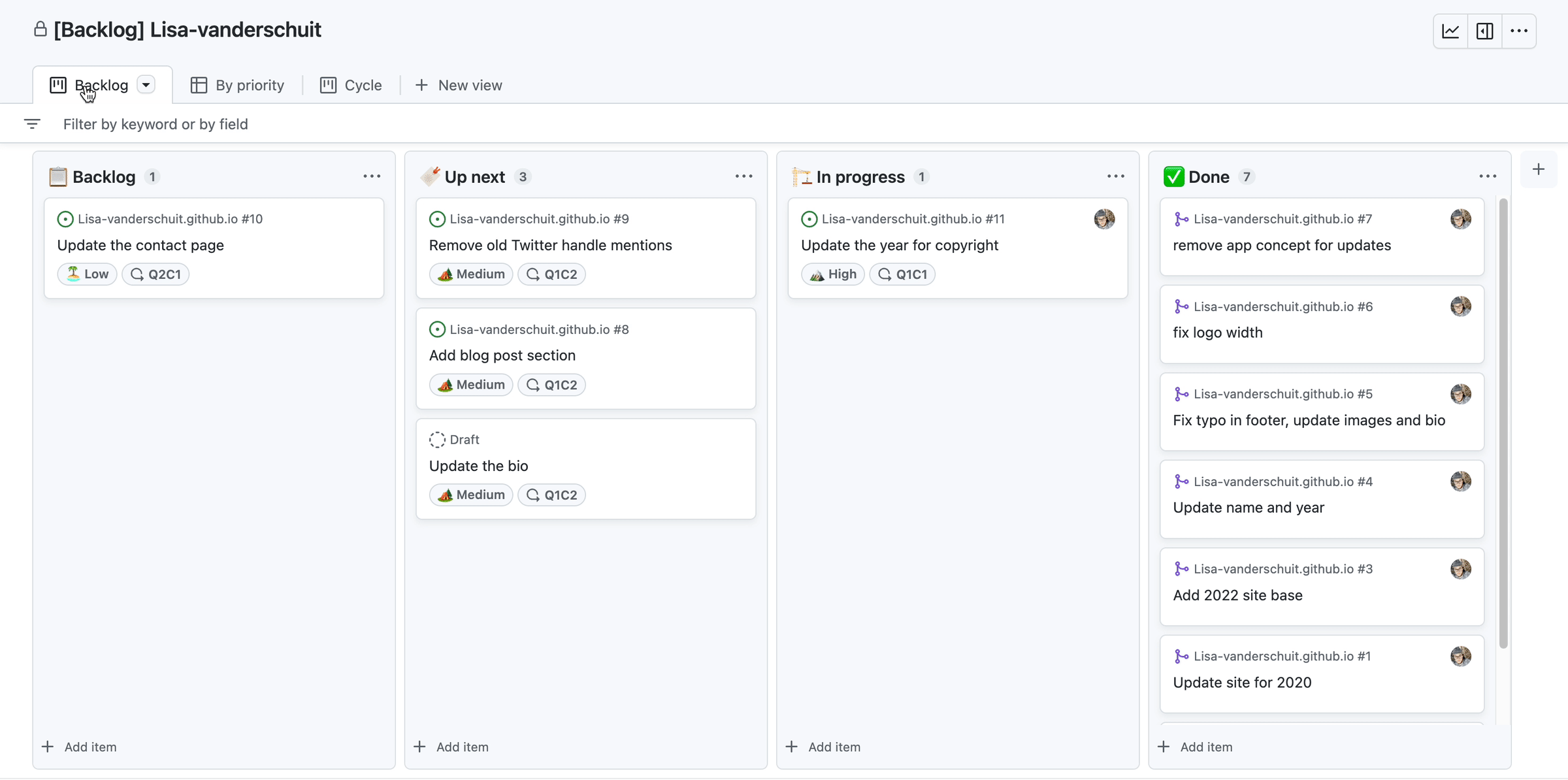Open Up next column options menu
Image resolution: width=1568 pixels, height=780 pixels.
(743, 176)
